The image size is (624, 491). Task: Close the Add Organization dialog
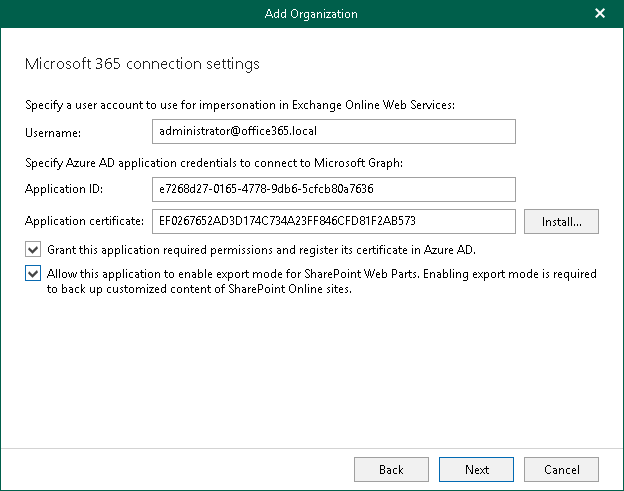tap(599, 14)
